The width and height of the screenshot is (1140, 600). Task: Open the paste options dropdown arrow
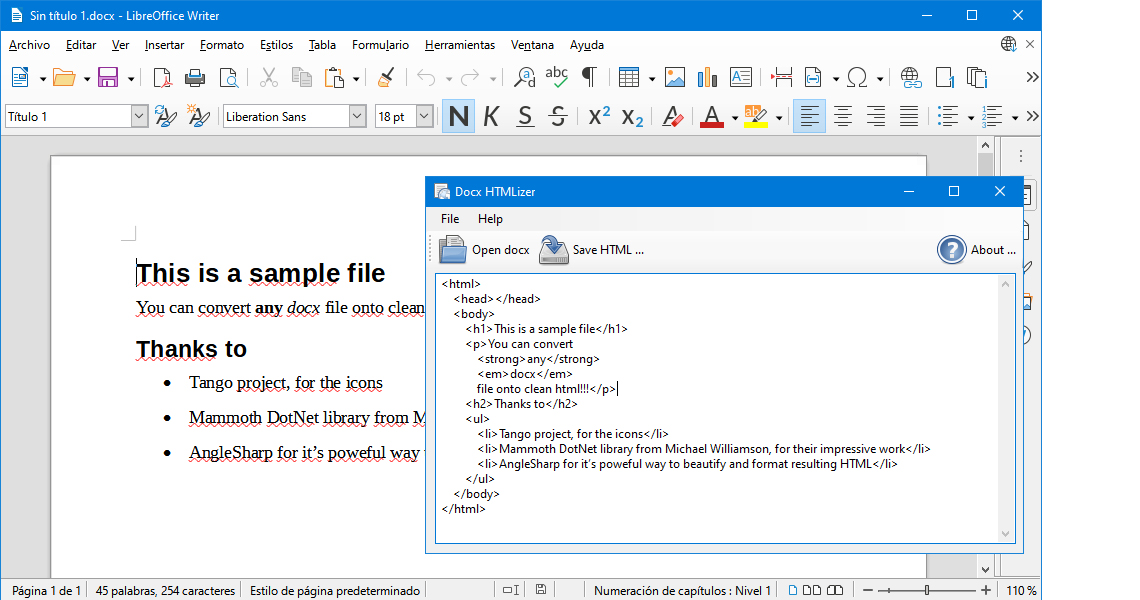[356, 79]
